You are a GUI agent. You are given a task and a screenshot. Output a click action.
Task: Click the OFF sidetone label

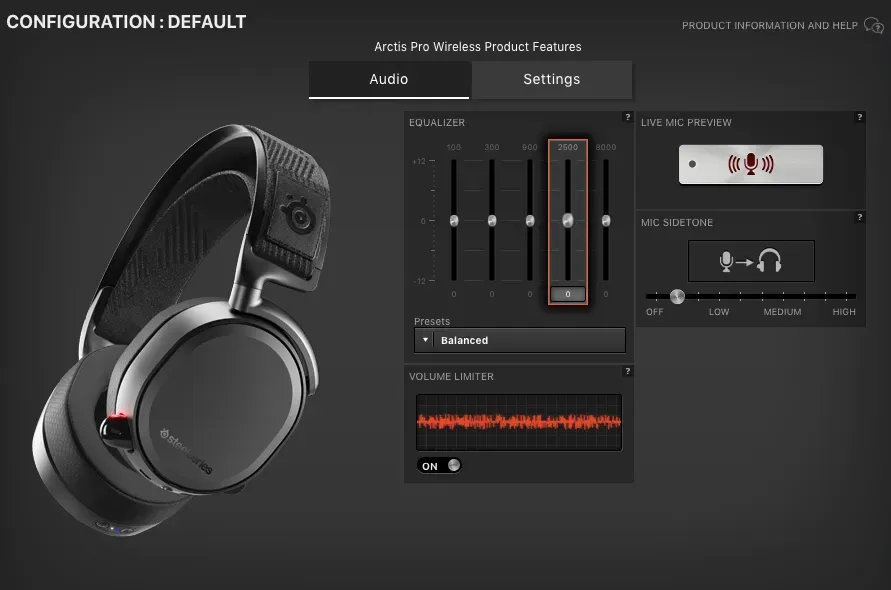pos(655,312)
